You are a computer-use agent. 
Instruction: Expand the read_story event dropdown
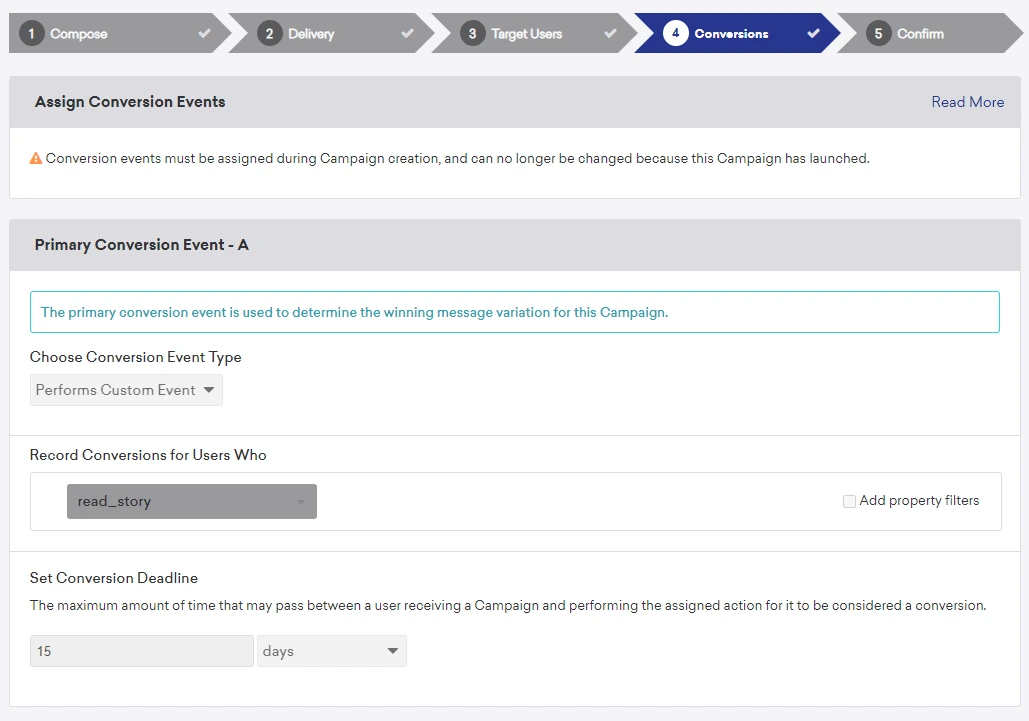tap(192, 502)
